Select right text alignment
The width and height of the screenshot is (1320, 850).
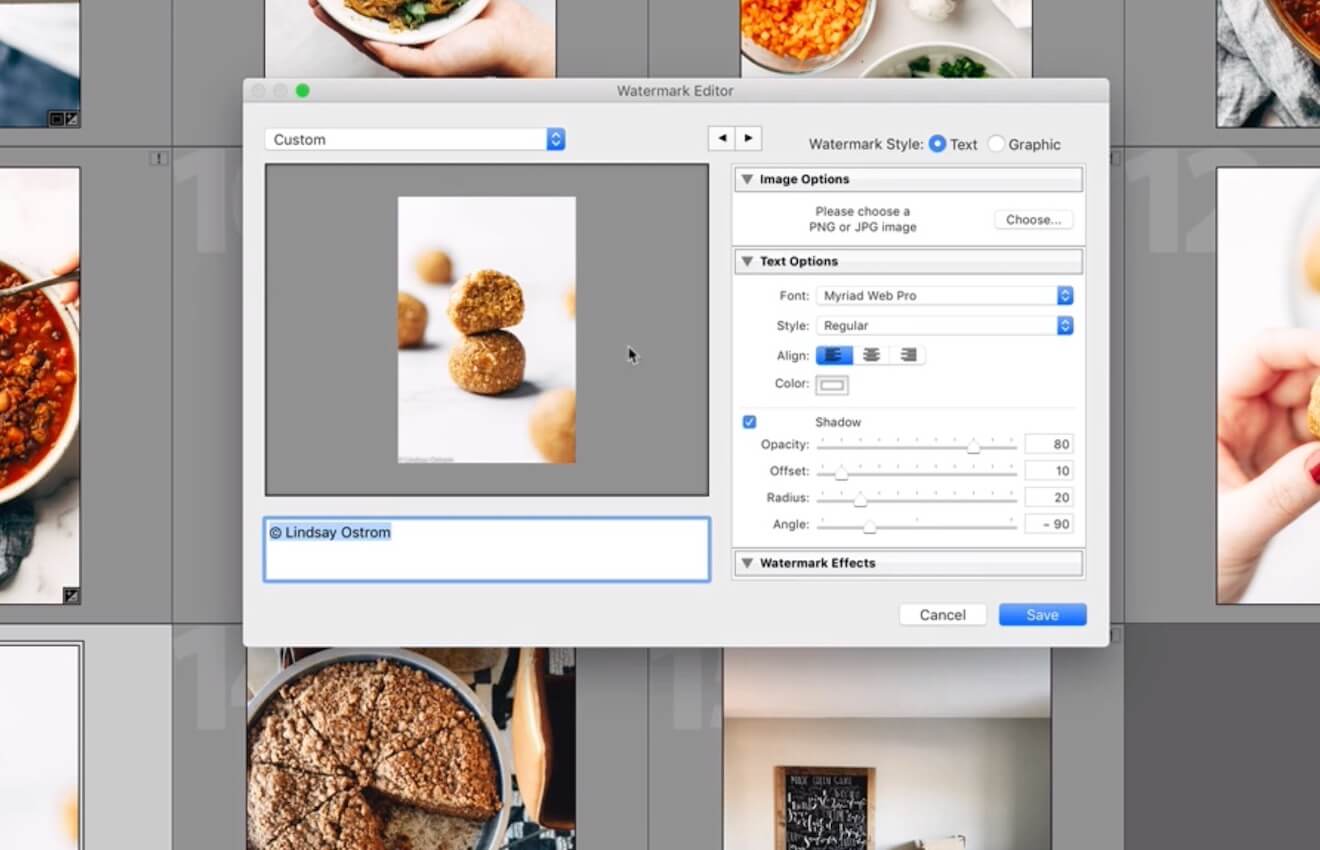click(x=907, y=355)
